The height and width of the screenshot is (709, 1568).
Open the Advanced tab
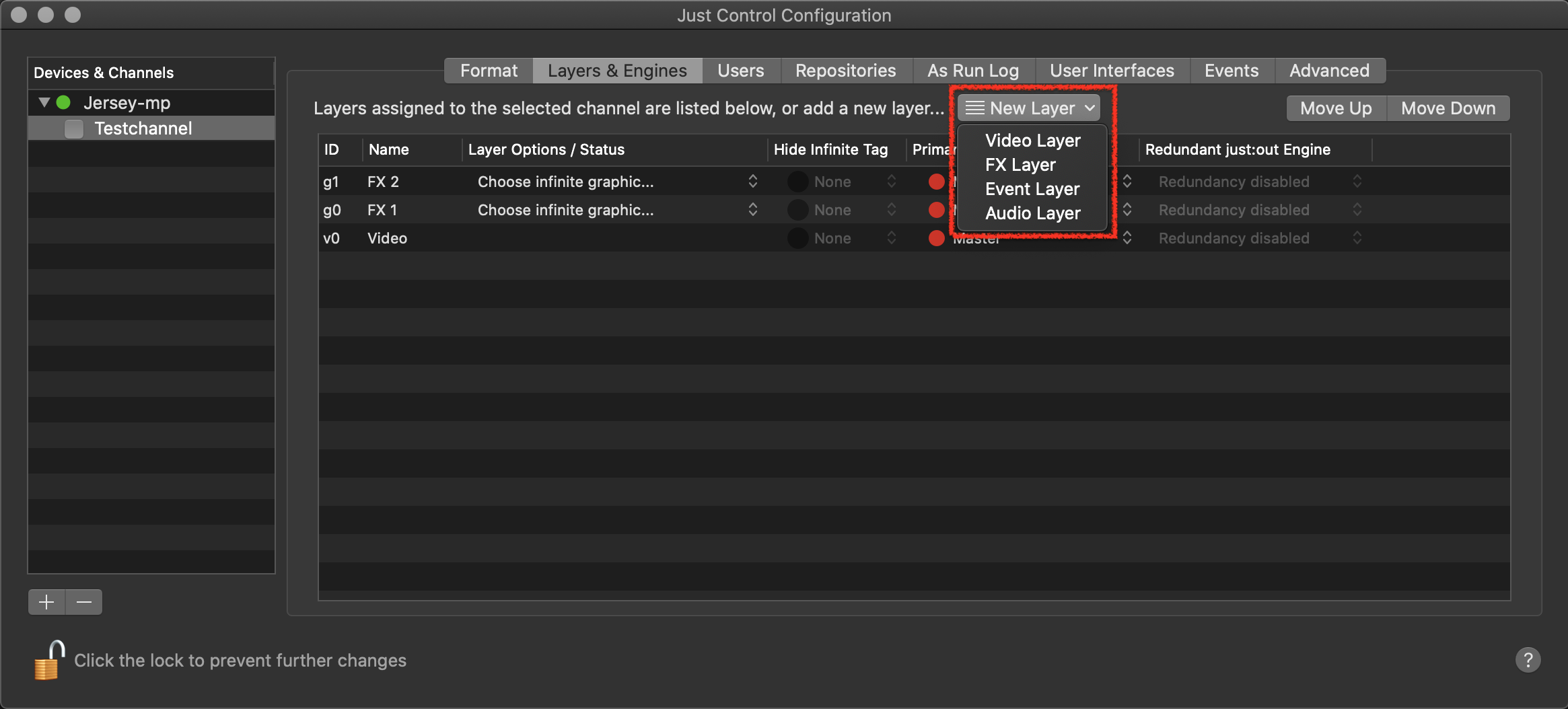1329,71
